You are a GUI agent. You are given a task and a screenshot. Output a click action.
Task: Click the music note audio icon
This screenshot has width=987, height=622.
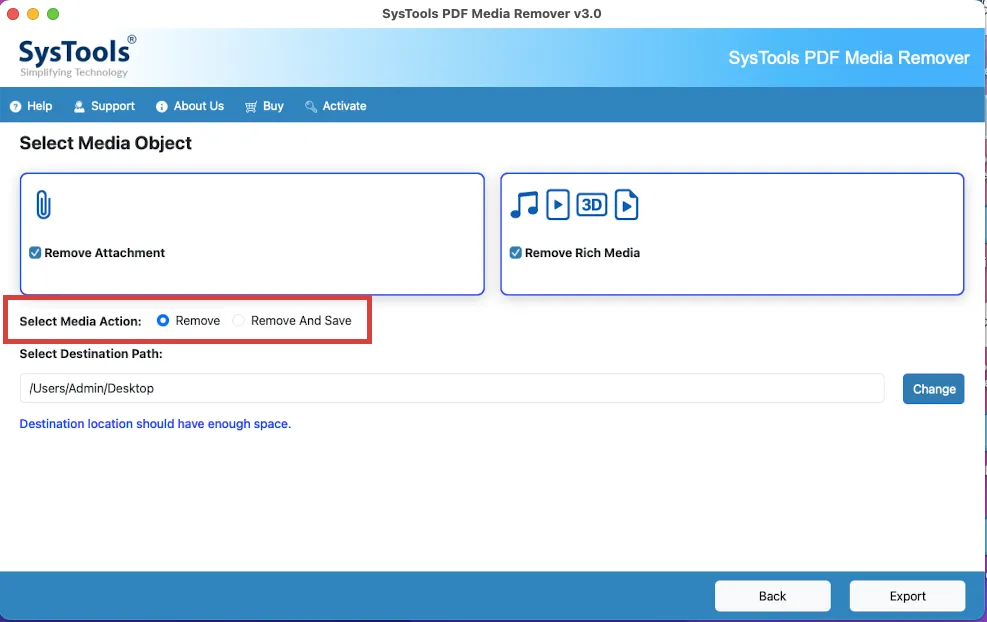point(524,205)
